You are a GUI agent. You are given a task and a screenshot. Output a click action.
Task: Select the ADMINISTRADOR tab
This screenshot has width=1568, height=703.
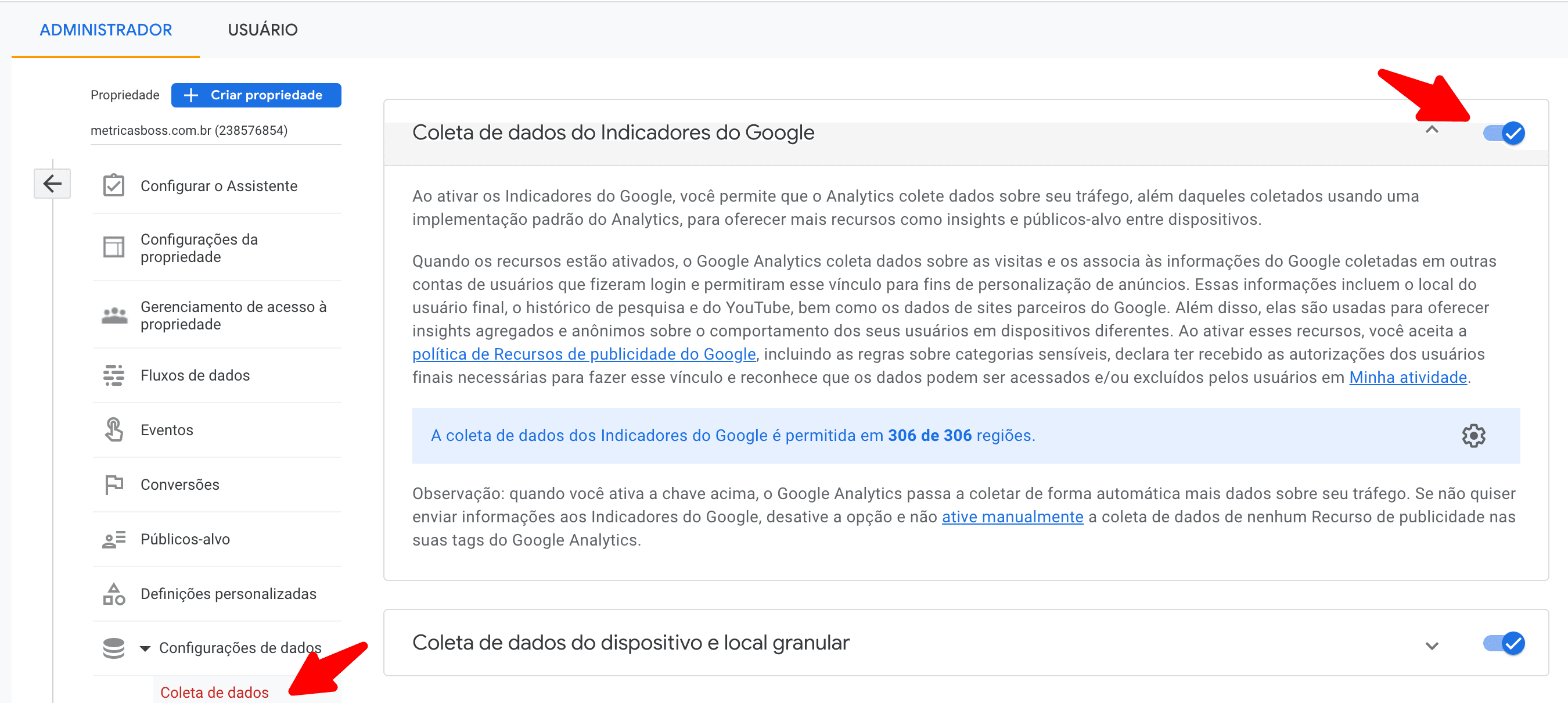pyautogui.click(x=105, y=29)
